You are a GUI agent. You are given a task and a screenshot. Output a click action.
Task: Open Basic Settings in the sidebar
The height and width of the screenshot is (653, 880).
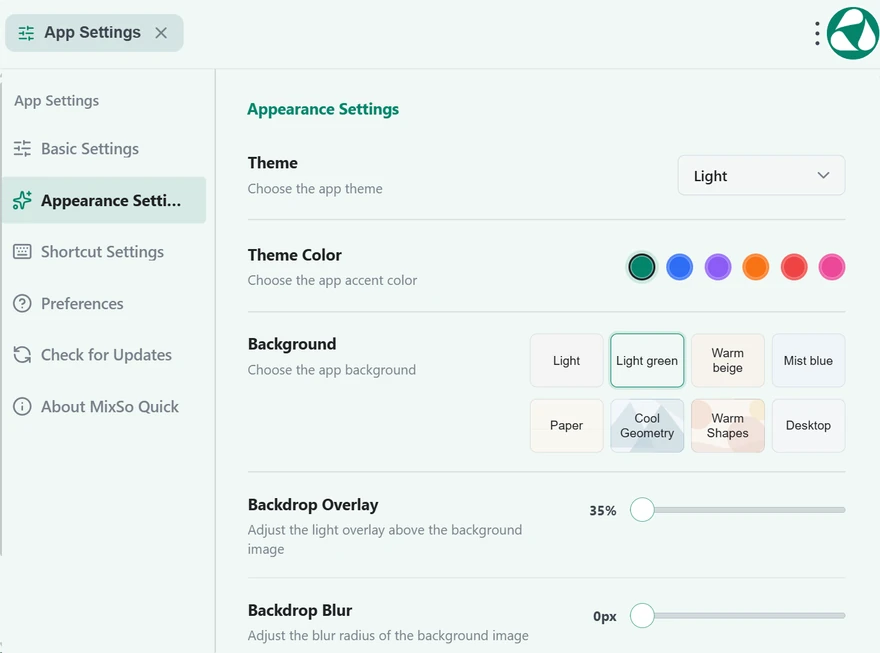pyautogui.click(x=104, y=149)
